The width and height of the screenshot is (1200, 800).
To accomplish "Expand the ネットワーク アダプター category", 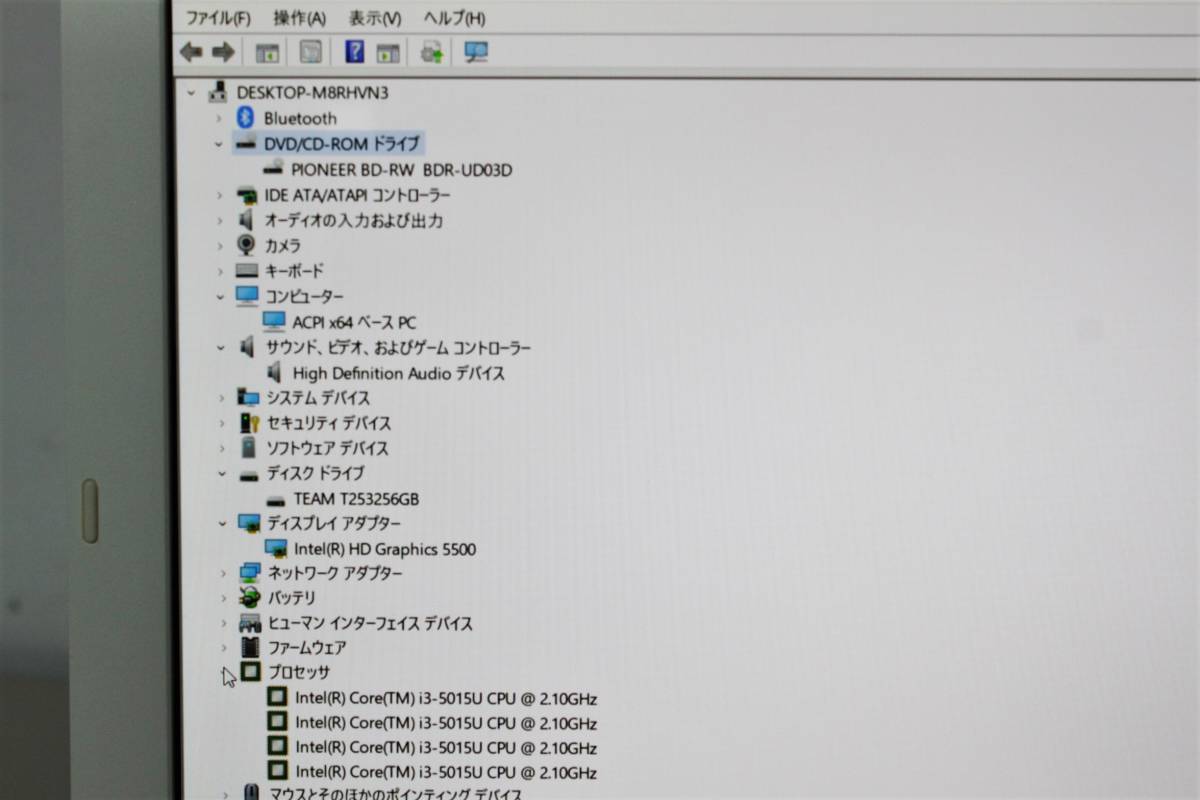I will click(222, 573).
